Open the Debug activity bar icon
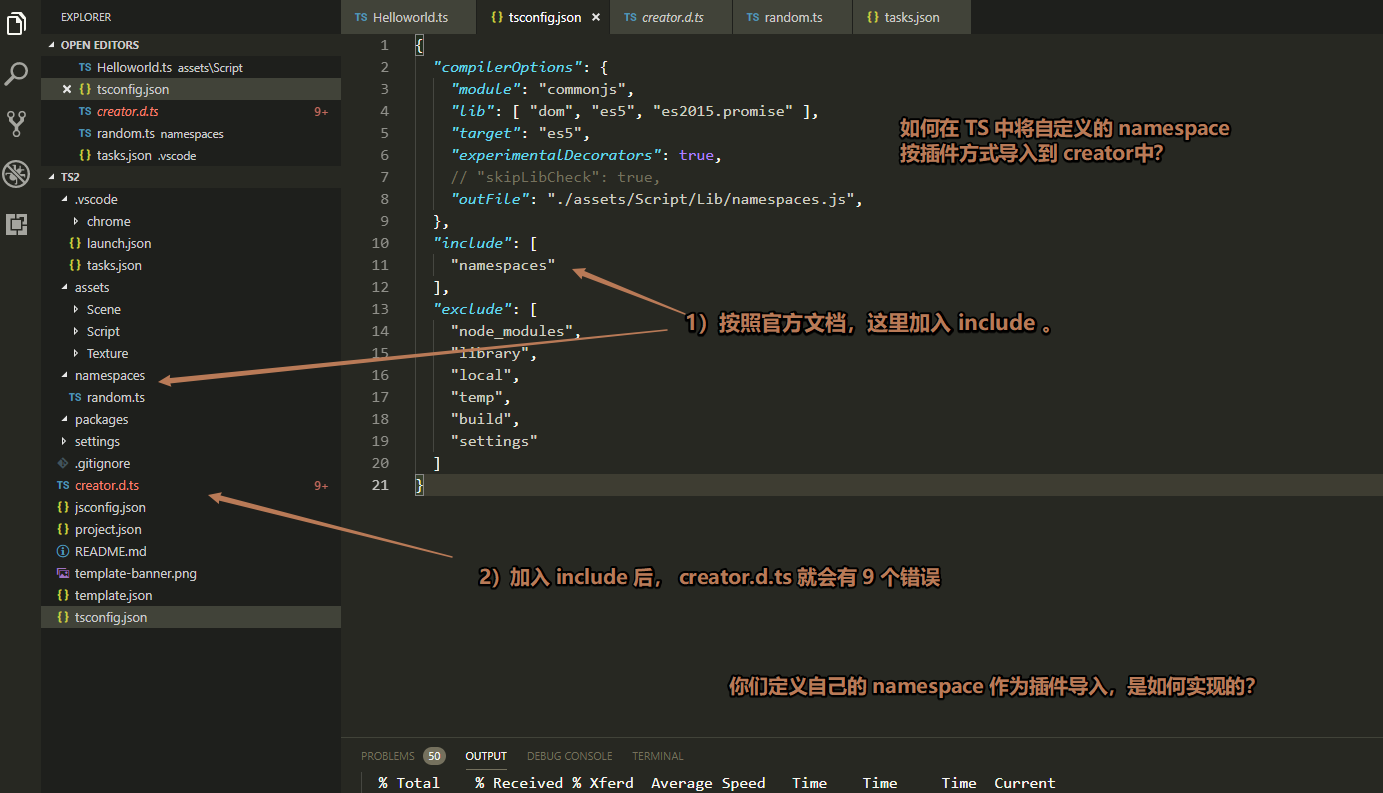This screenshot has height=793, width=1383. tap(16, 174)
